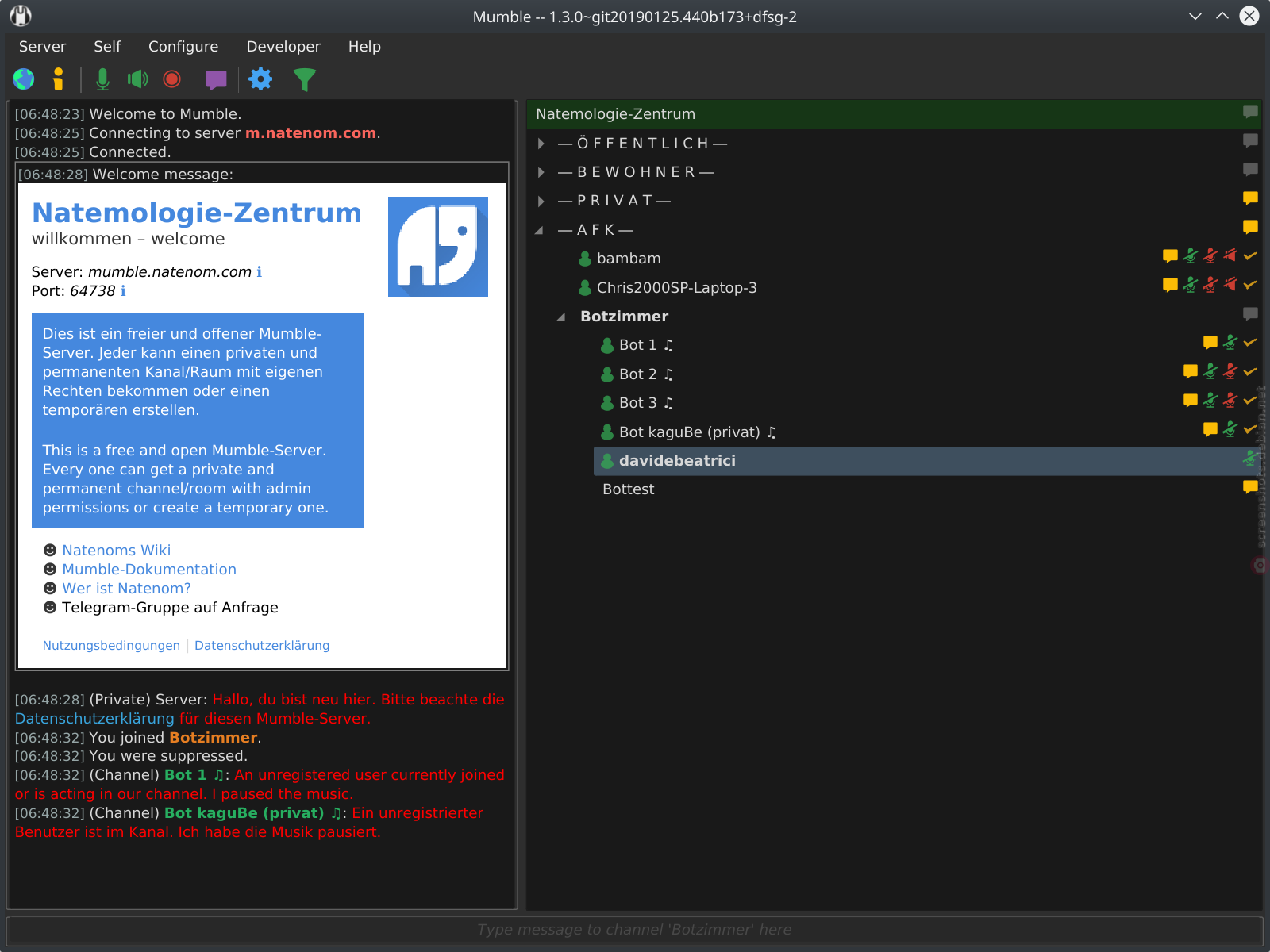Click Chris2000SP-Laptop-3's green suppressed microphone icon
Image resolution: width=1270 pixels, height=952 pixels.
click(x=1190, y=284)
